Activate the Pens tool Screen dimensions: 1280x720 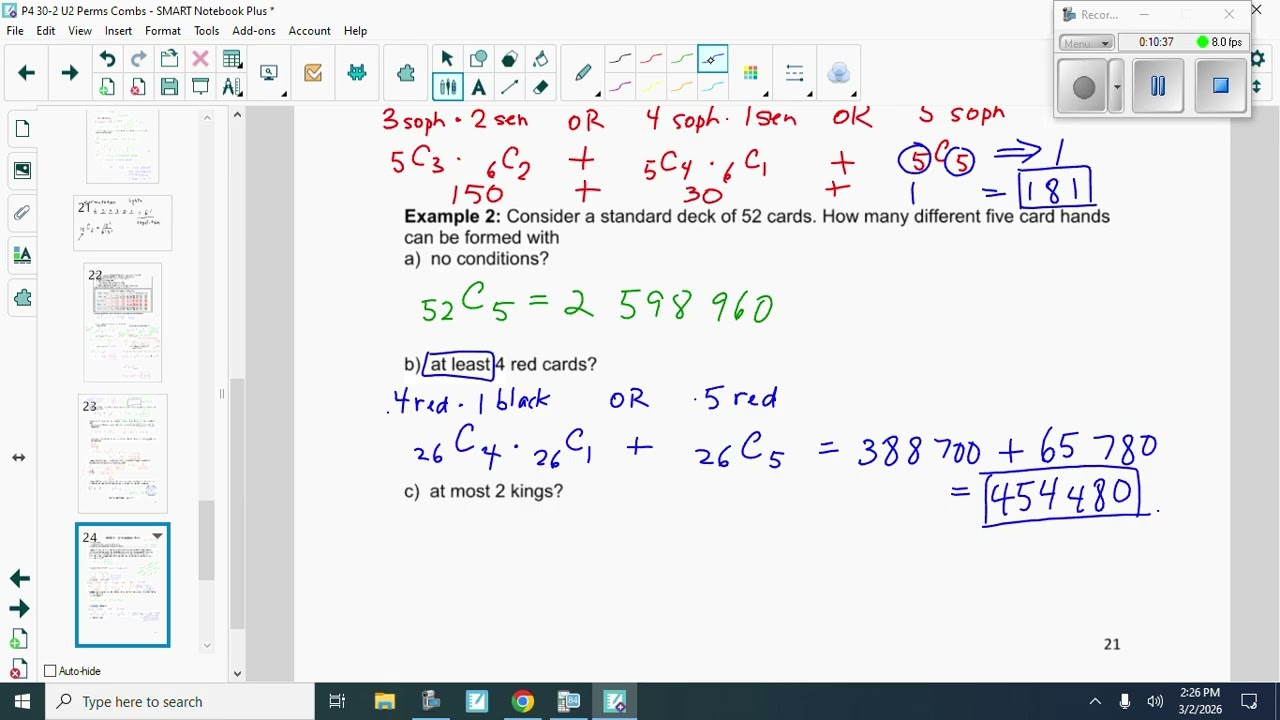447,87
